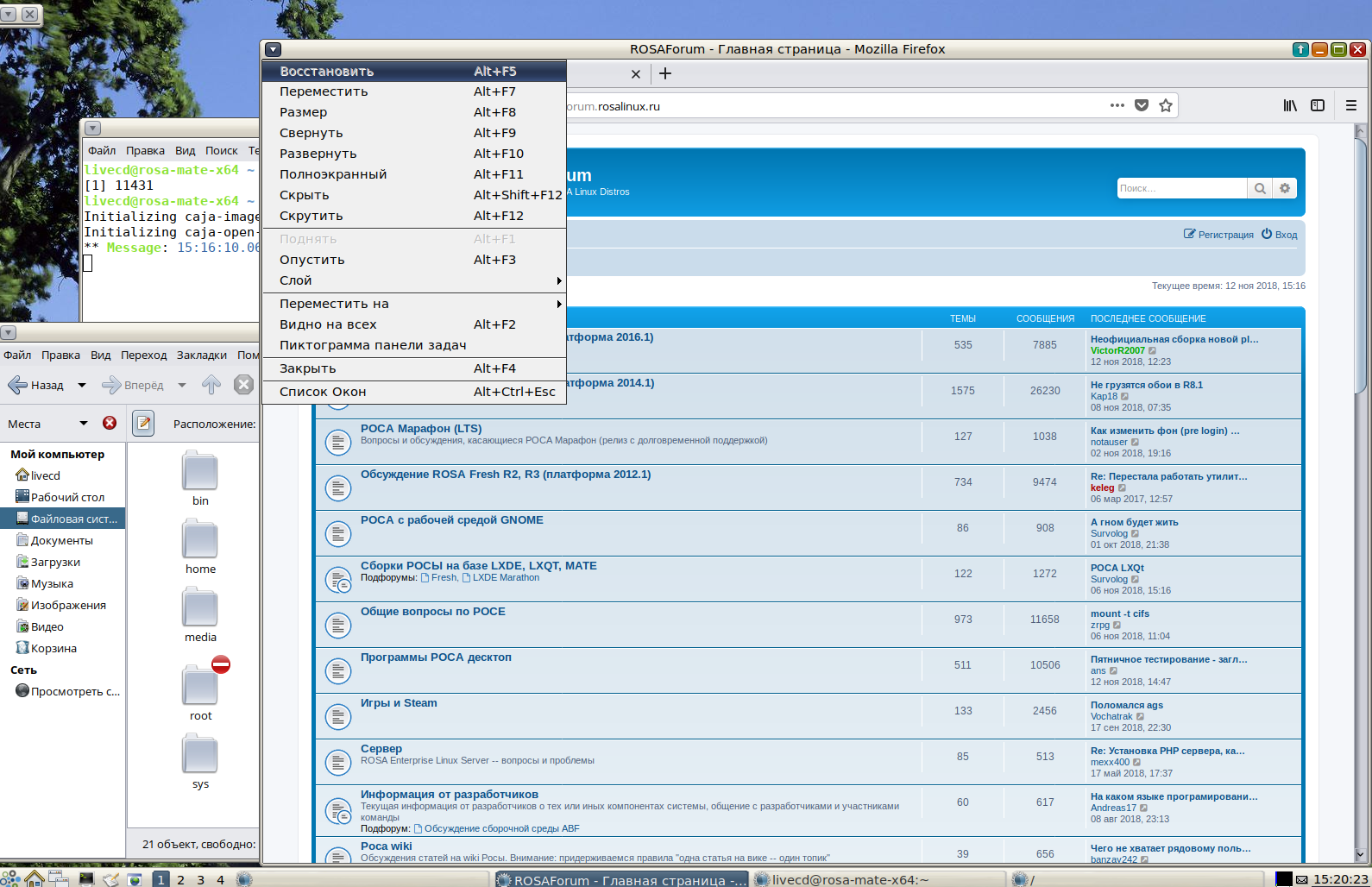Select Рабочий стол in sidebar
The width and height of the screenshot is (1372, 887).
tap(62, 497)
